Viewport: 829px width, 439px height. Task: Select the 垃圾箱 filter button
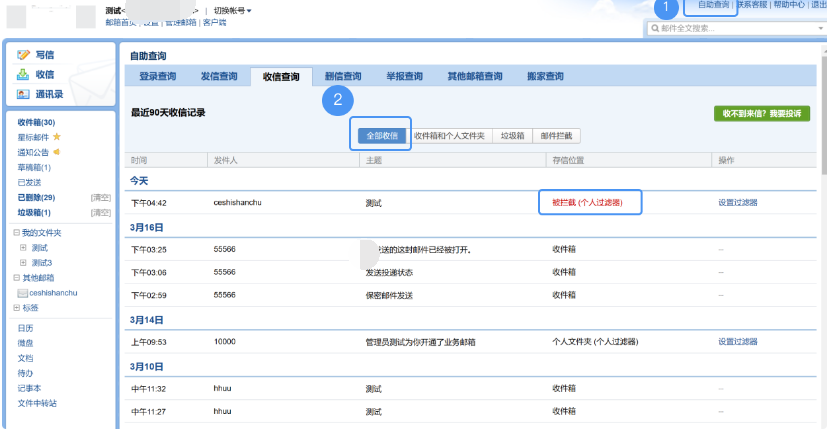(x=513, y=135)
